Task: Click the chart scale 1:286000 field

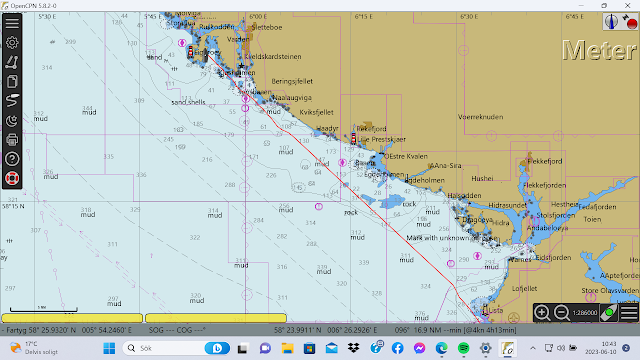Action: tap(584, 313)
